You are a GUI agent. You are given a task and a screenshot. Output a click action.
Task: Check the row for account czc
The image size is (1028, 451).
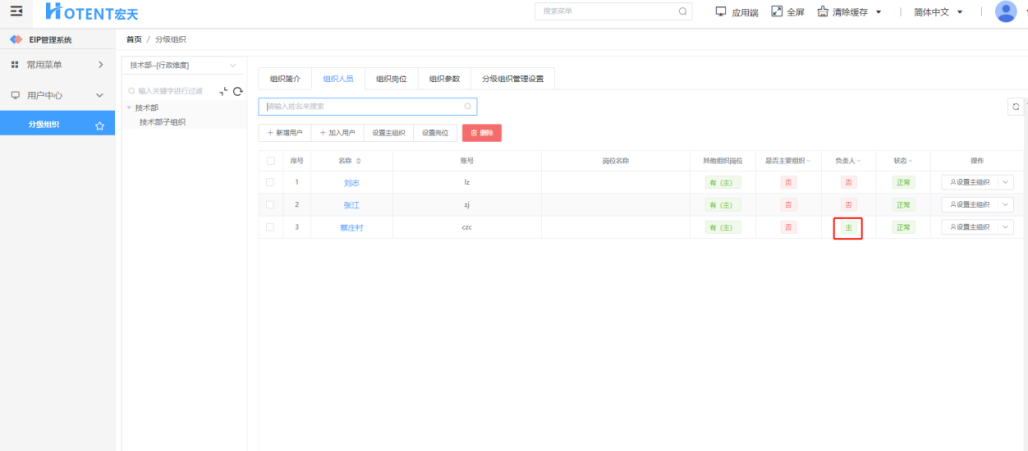pyautogui.click(x=270, y=227)
